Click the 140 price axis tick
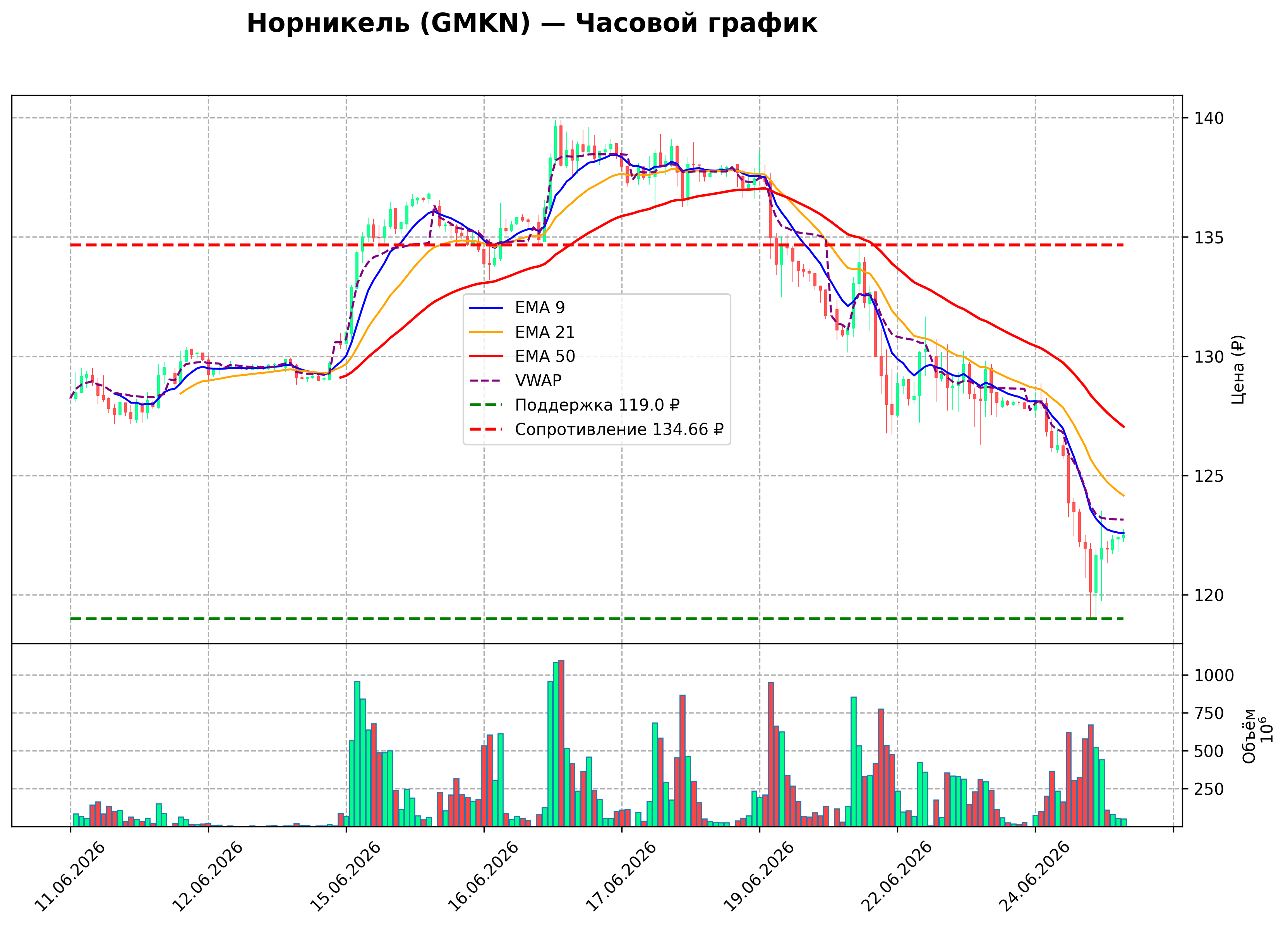Screen dimensions: 1288x926 click(x=1209, y=118)
